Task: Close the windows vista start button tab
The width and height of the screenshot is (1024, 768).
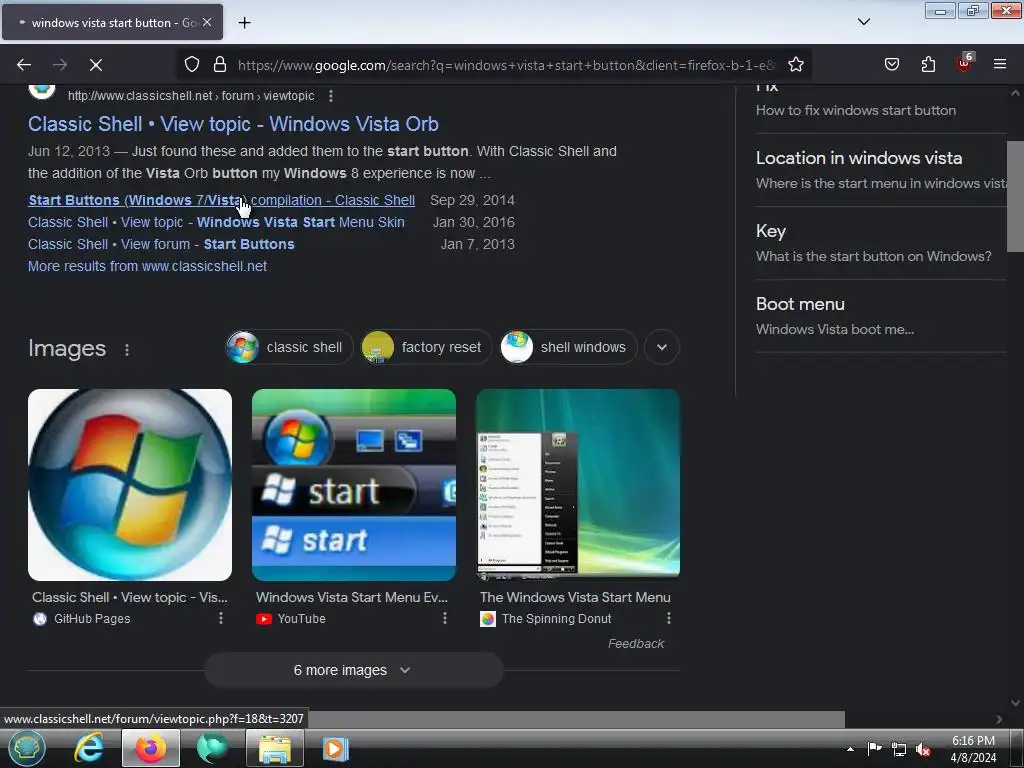Action: 207,22
